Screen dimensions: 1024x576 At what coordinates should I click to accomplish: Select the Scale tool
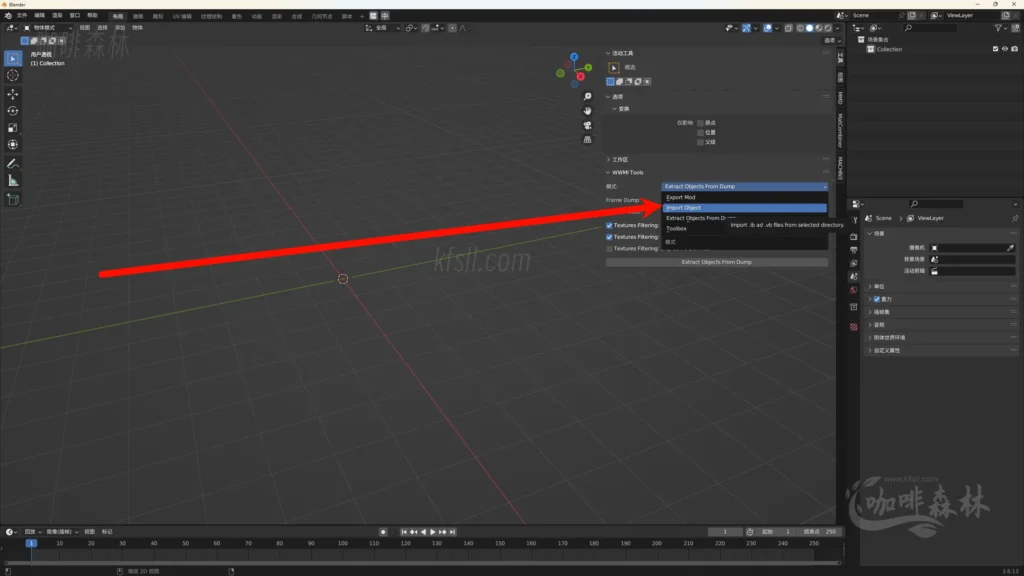pos(13,128)
